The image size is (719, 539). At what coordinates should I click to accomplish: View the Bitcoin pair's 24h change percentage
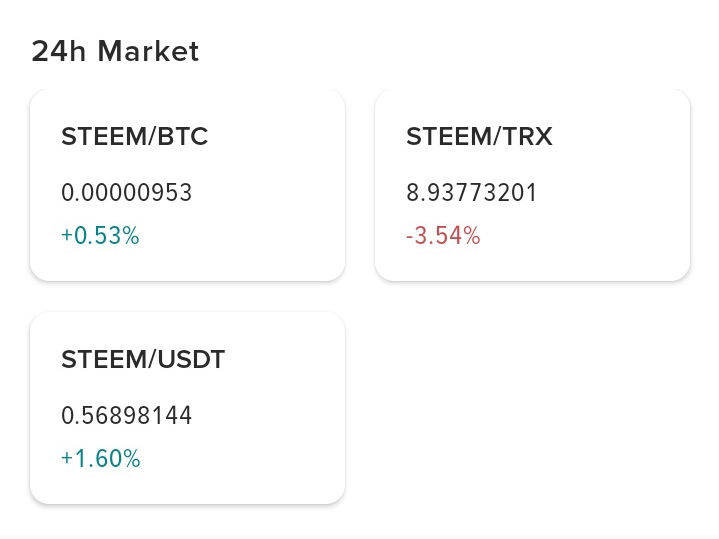[100, 236]
